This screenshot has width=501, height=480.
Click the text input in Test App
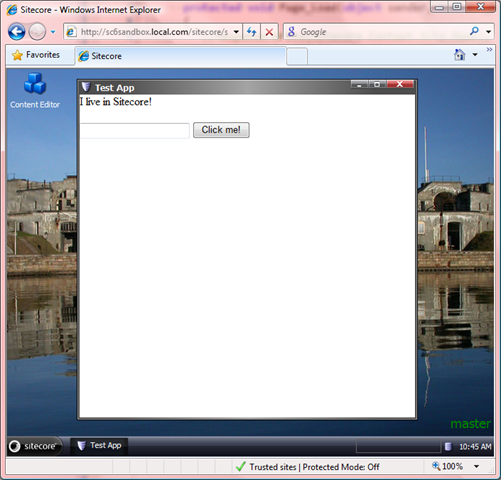tap(135, 130)
